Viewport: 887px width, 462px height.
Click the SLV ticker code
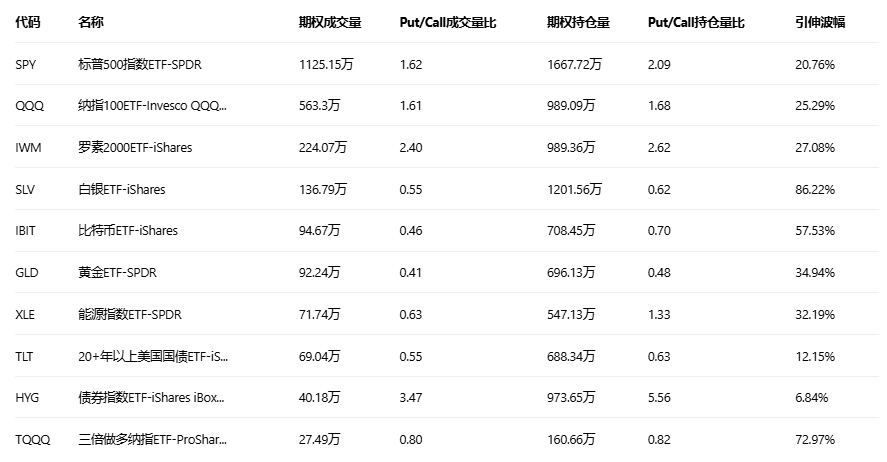pos(26,190)
